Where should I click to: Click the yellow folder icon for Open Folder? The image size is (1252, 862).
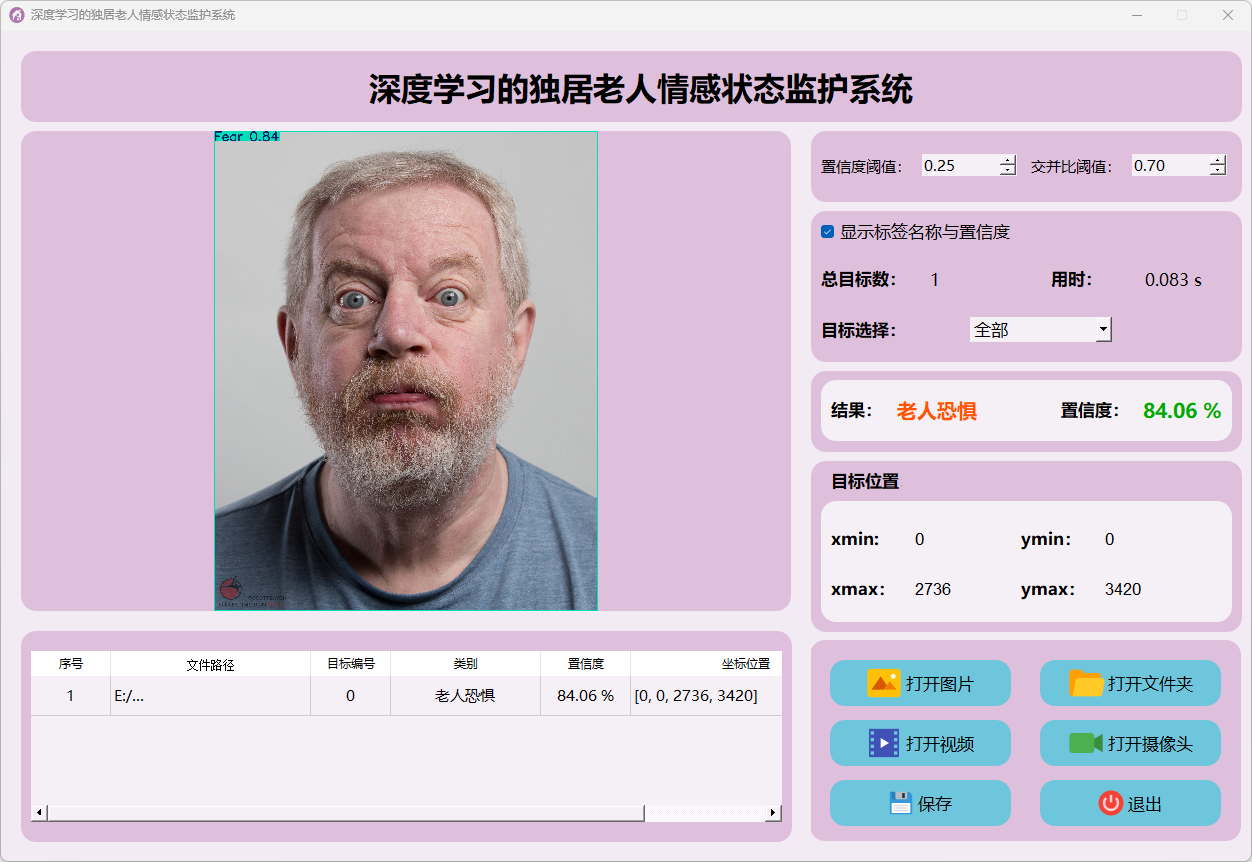[x=1086, y=683]
